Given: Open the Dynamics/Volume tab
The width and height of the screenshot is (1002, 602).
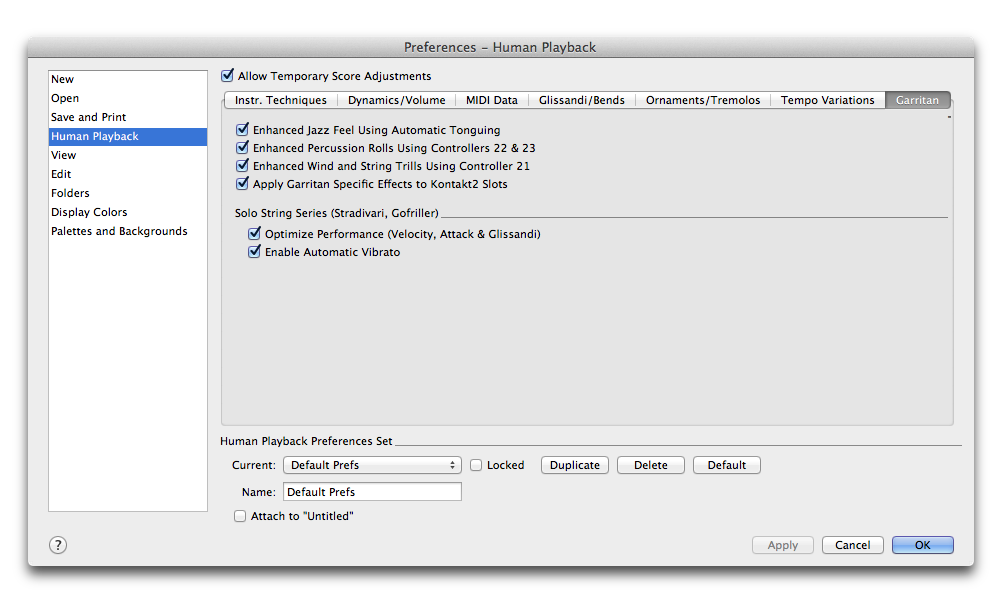Looking at the screenshot, I should [396, 100].
